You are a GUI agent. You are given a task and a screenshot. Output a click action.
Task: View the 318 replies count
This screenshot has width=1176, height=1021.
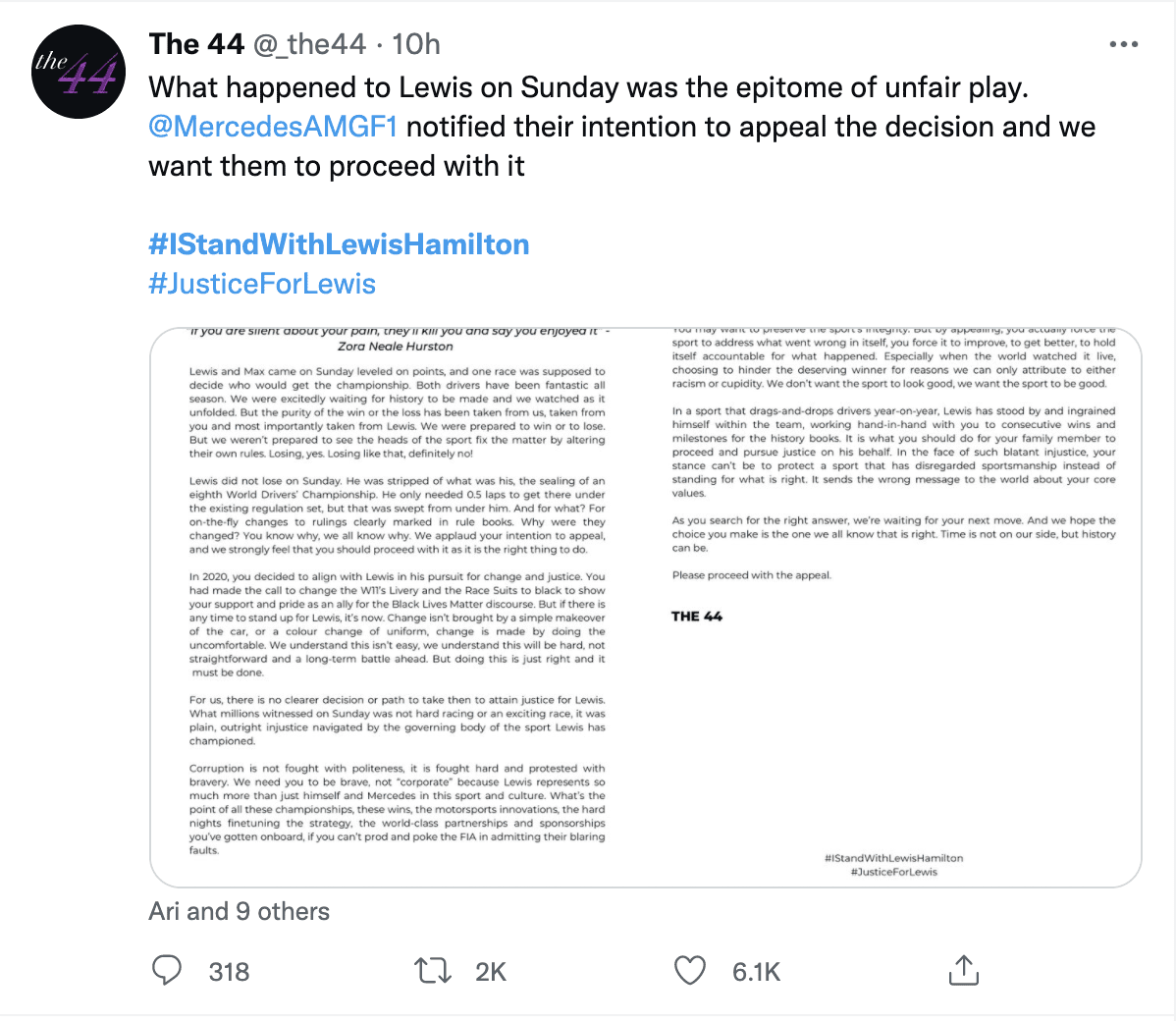[229, 972]
